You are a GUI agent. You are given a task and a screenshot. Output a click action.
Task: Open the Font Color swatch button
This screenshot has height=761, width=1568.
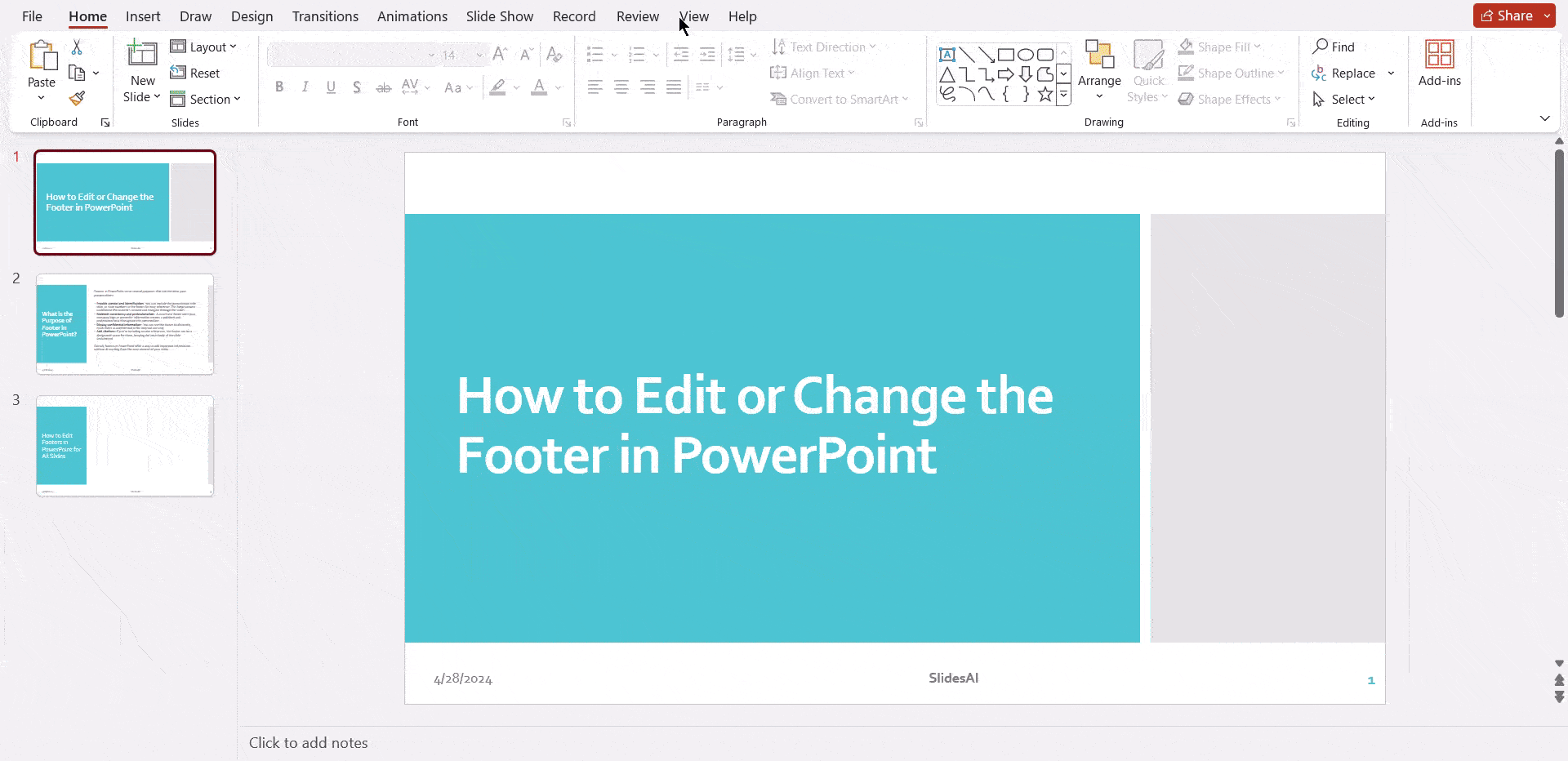539,87
